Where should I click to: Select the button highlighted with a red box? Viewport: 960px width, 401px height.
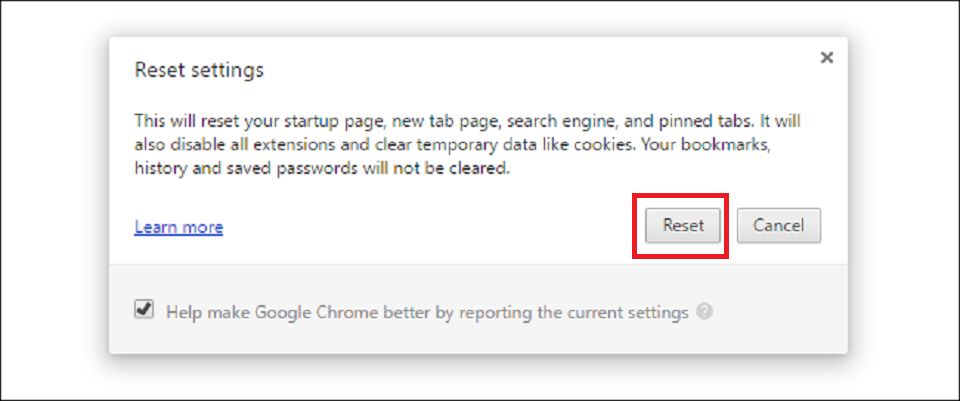(683, 226)
